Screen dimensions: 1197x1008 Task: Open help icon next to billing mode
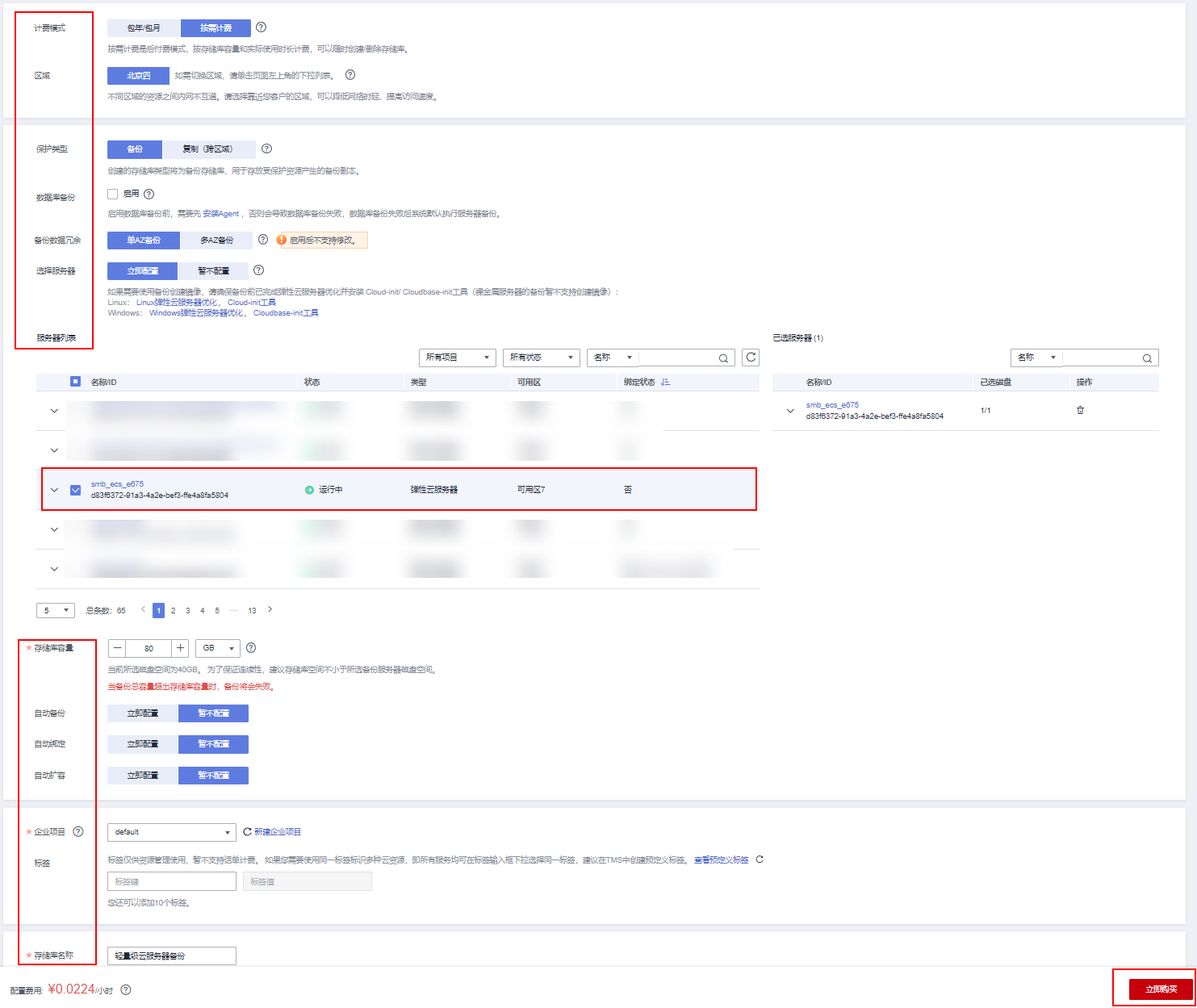click(x=261, y=27)
